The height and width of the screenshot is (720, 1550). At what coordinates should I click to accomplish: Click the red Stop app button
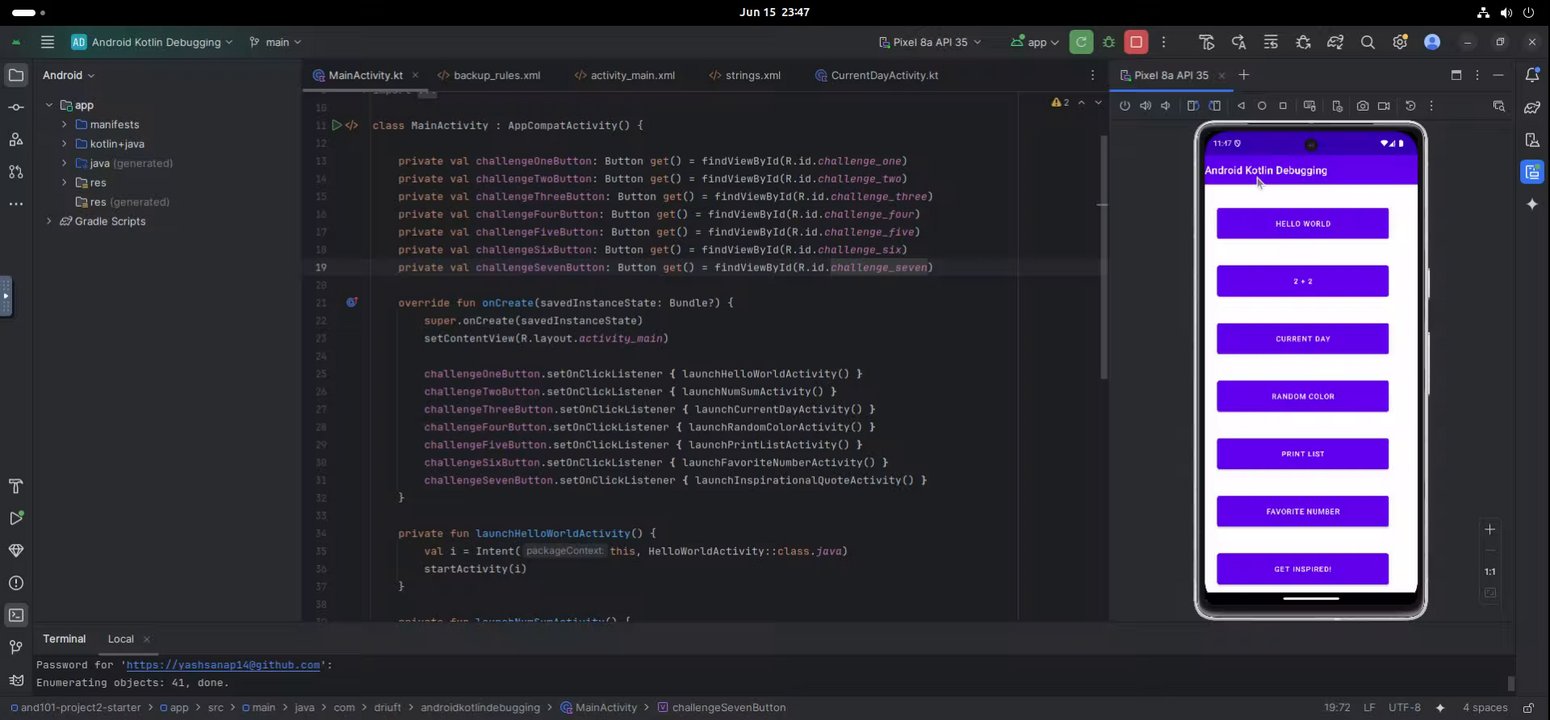point(1135,42)
